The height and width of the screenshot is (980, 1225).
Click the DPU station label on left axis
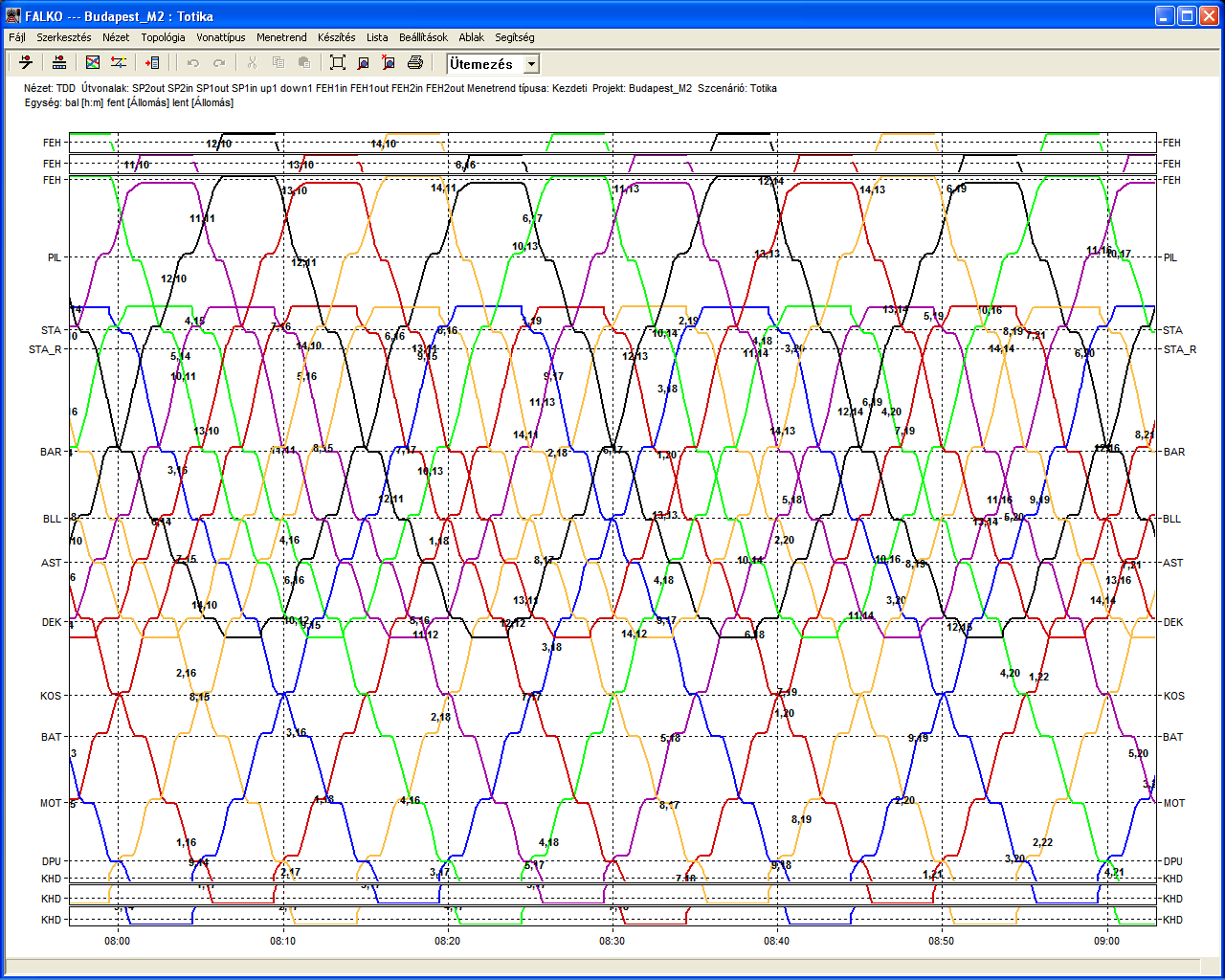point(52,861)
